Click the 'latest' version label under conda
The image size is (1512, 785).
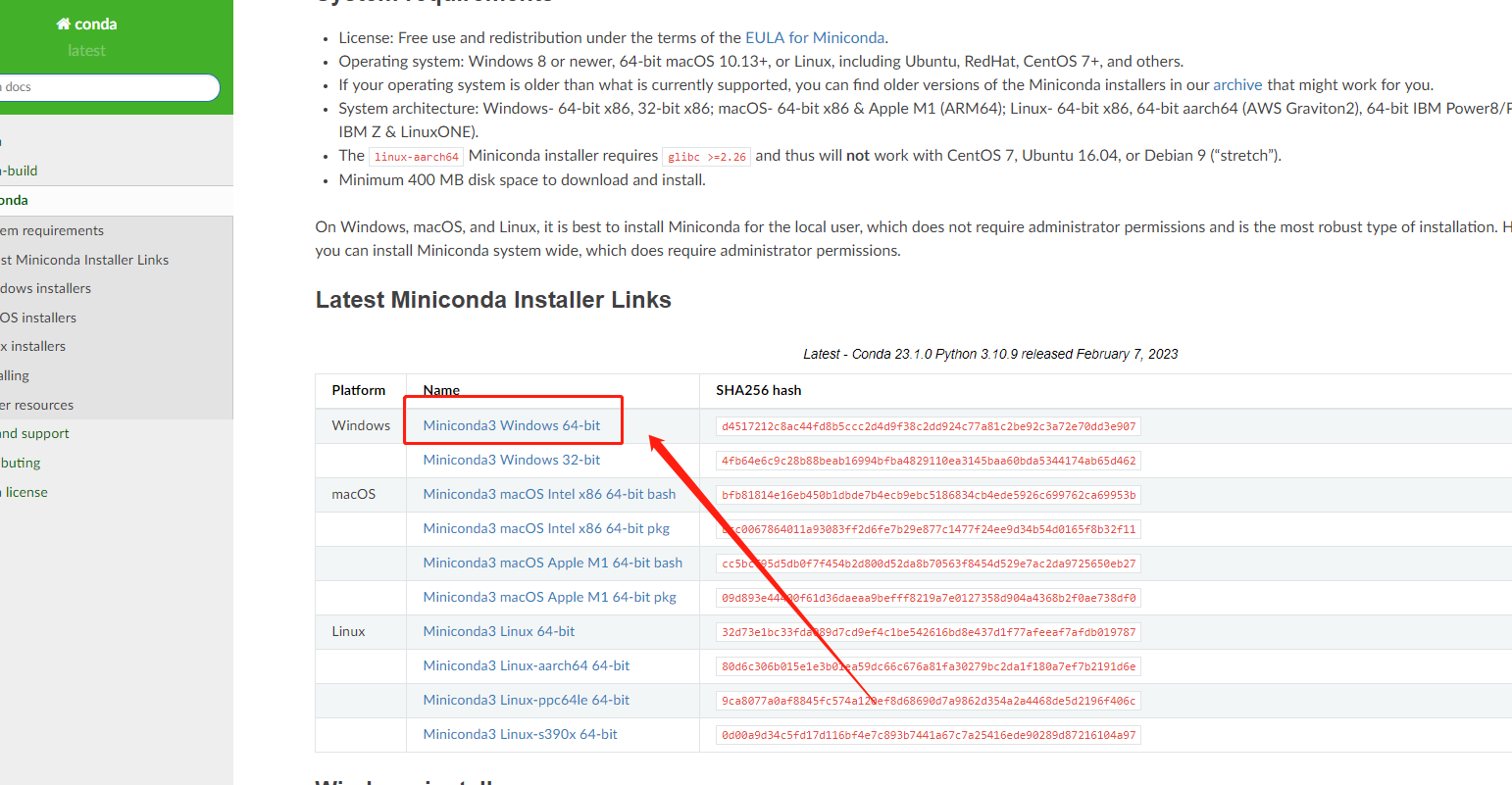click(x=86, y=51)
